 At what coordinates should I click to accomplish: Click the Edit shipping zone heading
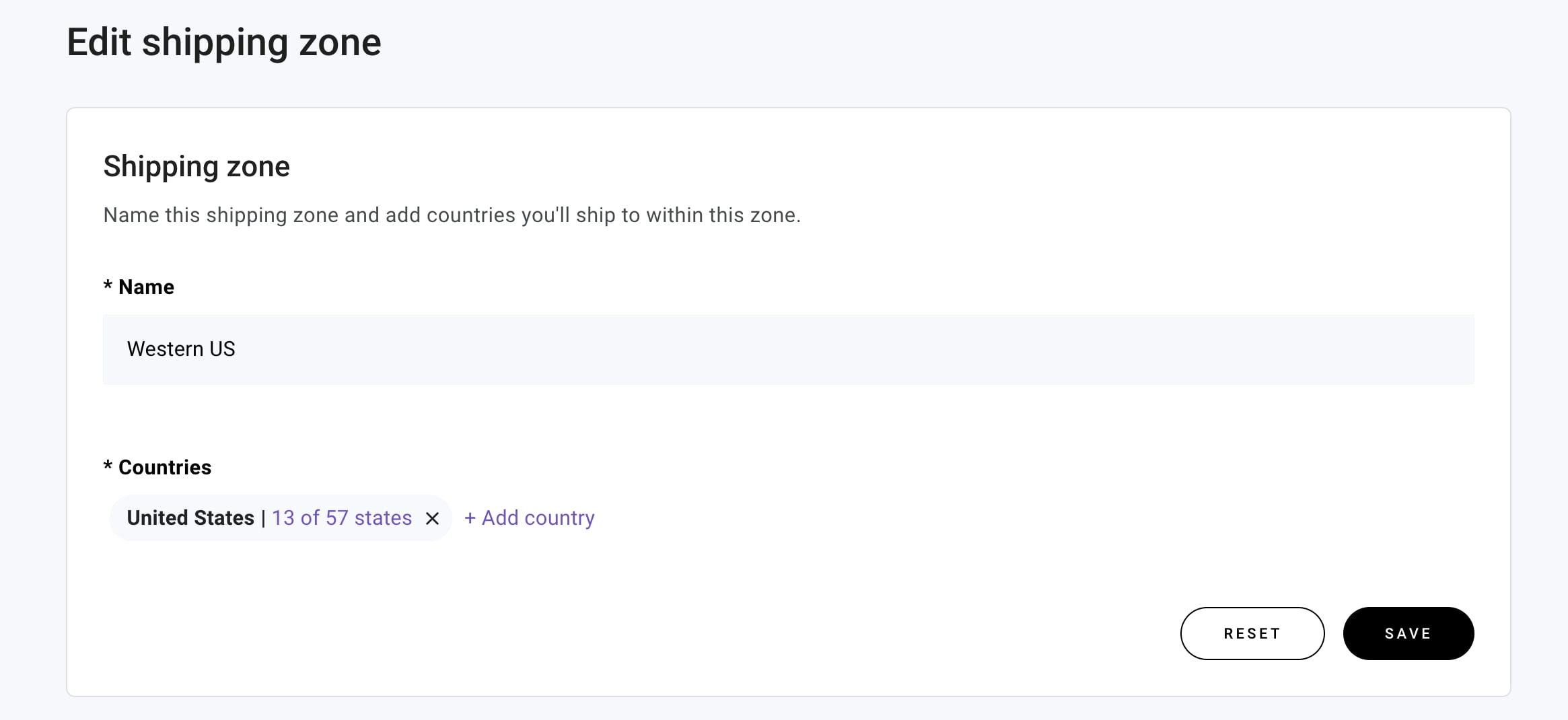pos(223,42)
